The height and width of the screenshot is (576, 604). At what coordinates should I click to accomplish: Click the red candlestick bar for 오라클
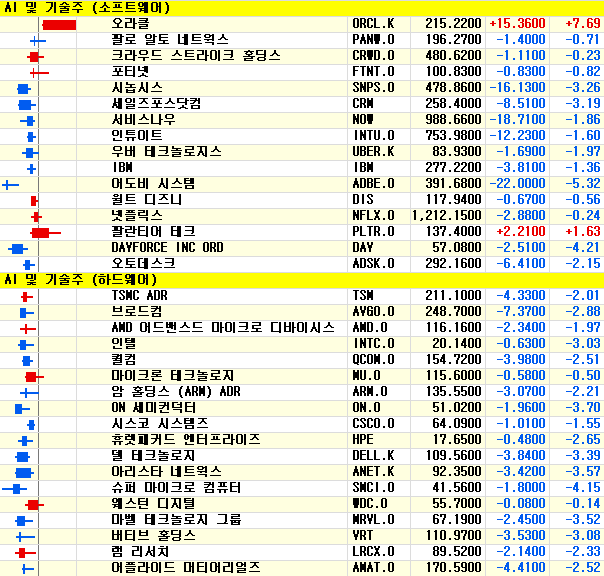click(x=59, y=25)
